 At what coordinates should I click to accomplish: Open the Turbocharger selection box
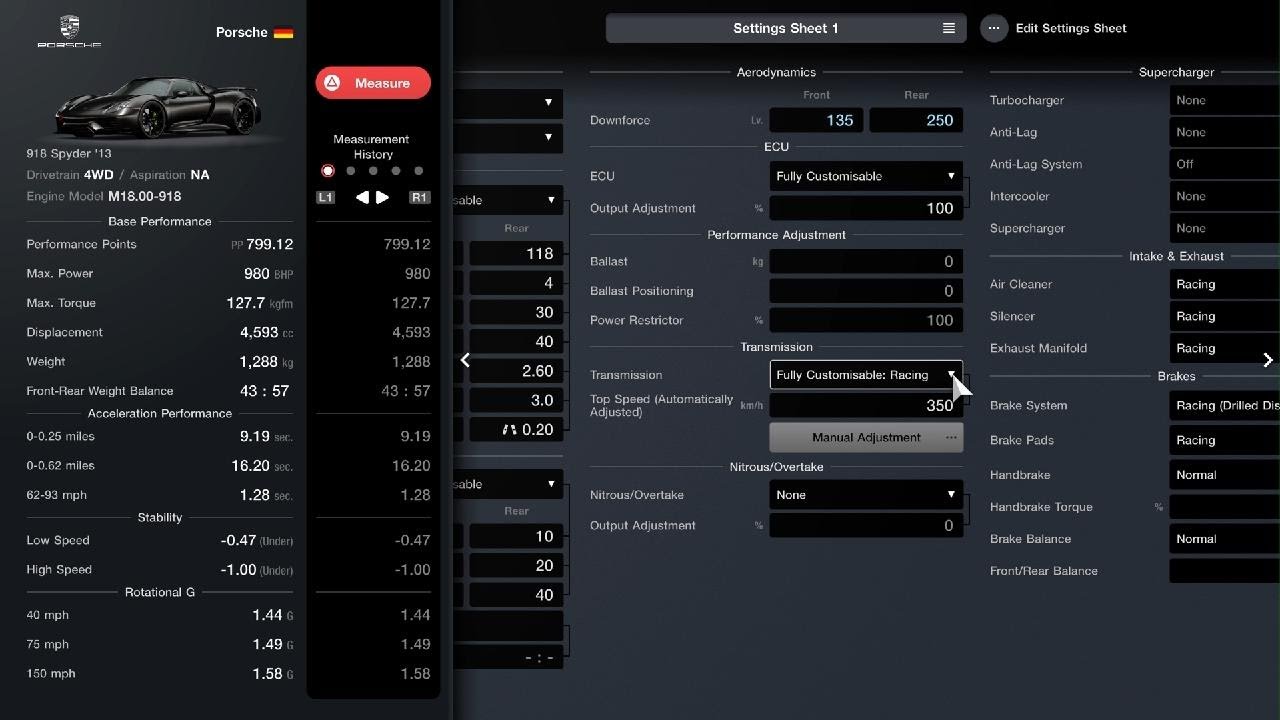tap(1224, 100)
